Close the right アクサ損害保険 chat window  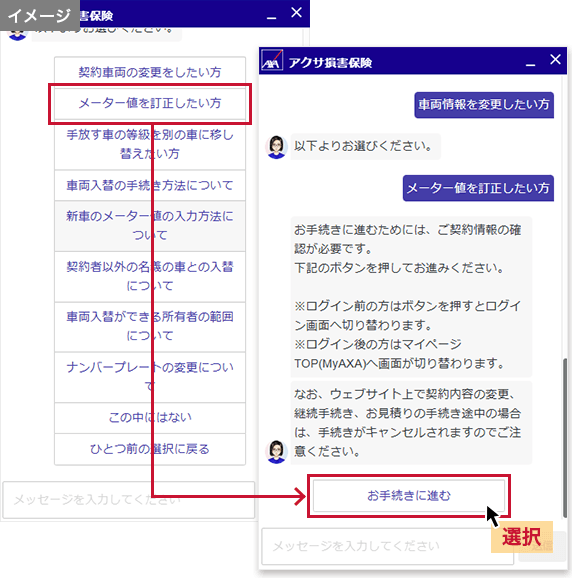tap(555, 59)
